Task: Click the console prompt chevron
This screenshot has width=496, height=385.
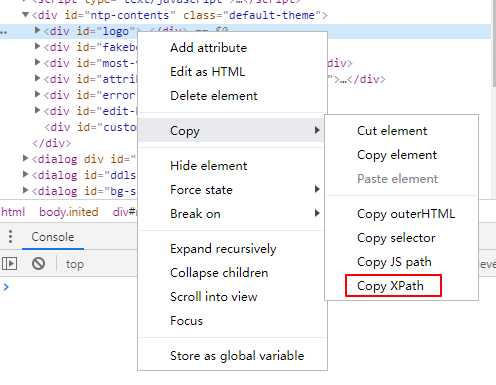Action: pyautogui.click(x=6, y=286)
